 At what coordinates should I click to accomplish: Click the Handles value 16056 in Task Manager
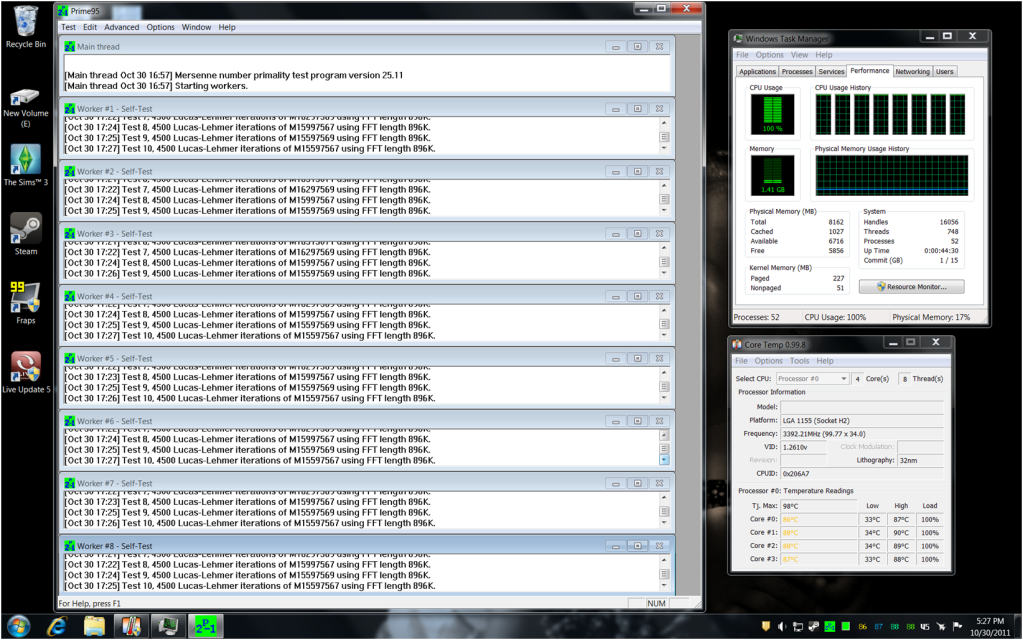point(949,222)
